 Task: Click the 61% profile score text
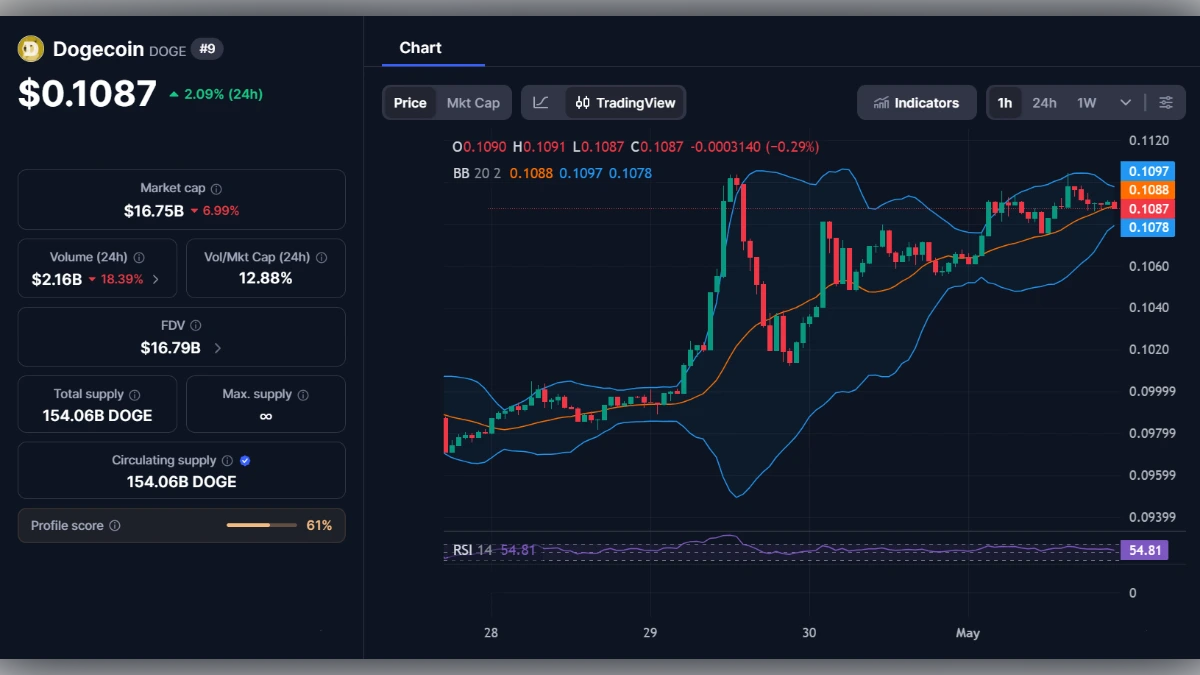(x=319, y=526)
